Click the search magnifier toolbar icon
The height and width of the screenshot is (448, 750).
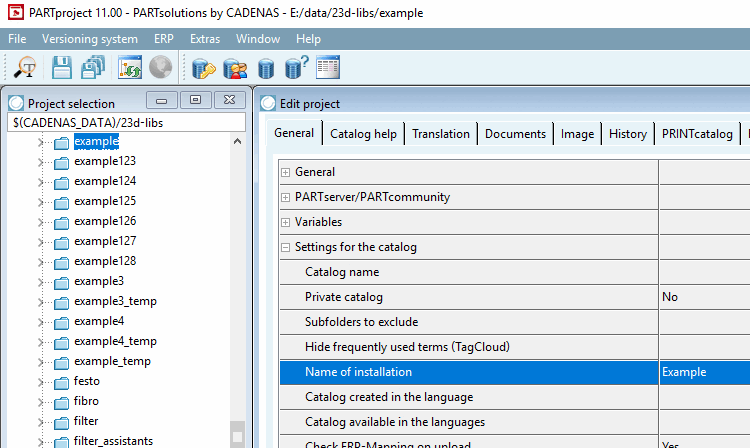(25, 67)
